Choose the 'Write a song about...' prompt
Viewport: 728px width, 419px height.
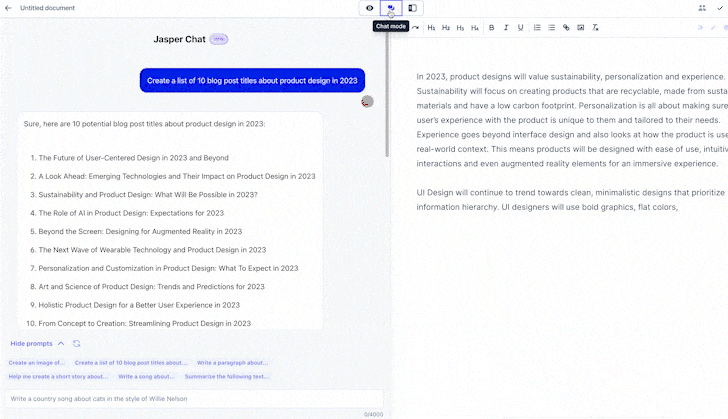pos(146,377)
